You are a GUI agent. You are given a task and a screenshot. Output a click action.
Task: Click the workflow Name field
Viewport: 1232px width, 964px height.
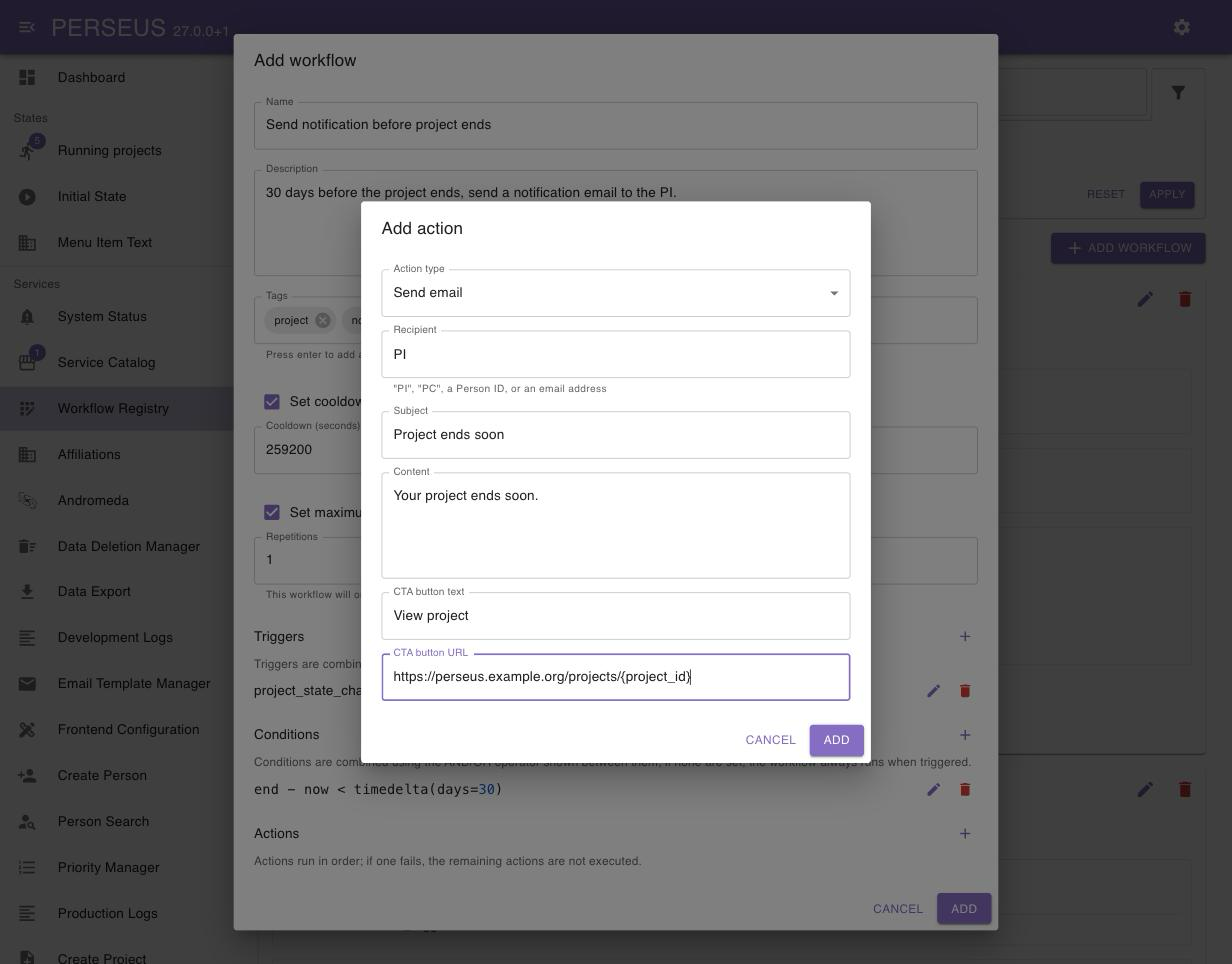616,125
